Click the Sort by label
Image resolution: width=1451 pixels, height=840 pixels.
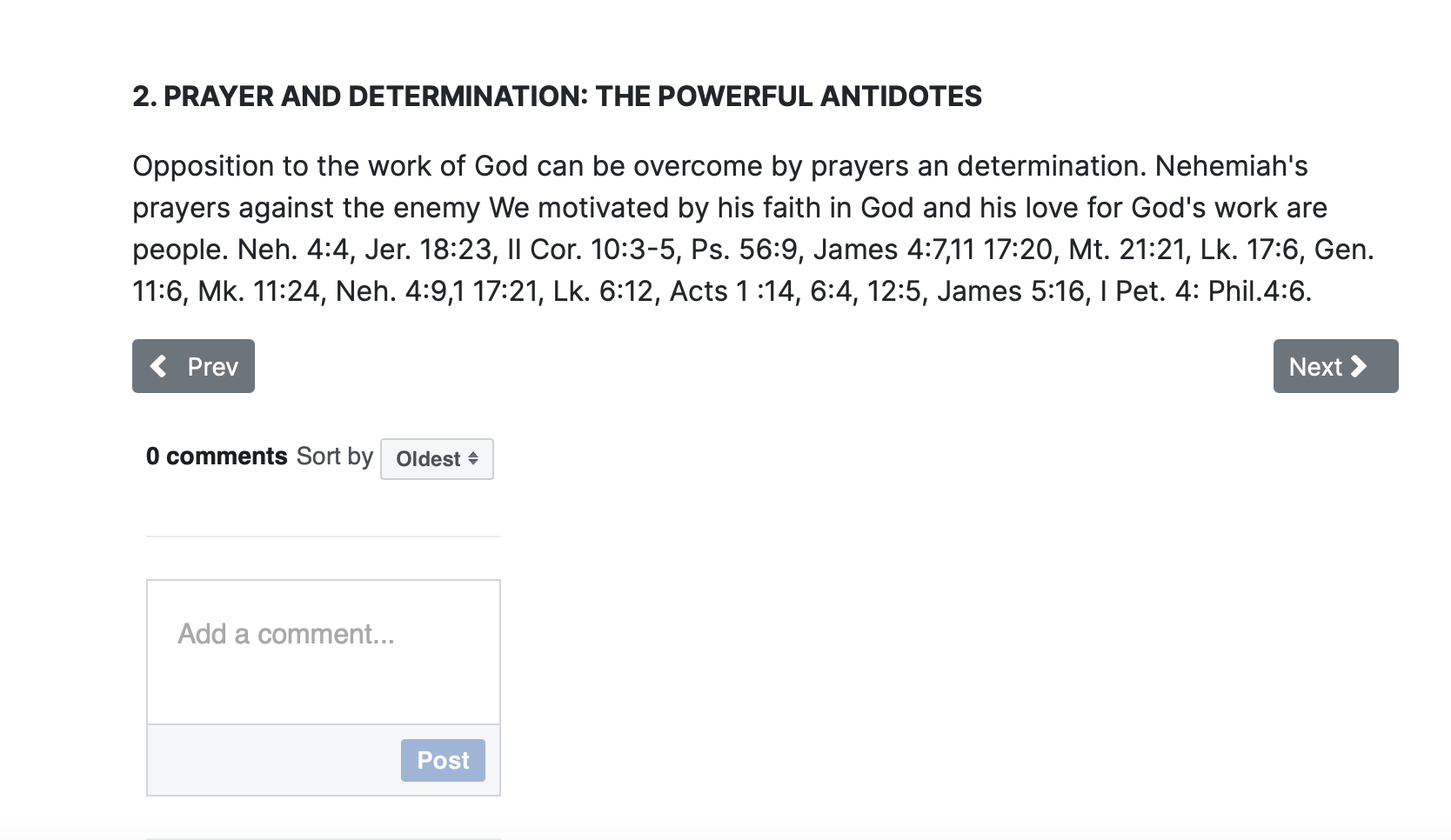335,457
